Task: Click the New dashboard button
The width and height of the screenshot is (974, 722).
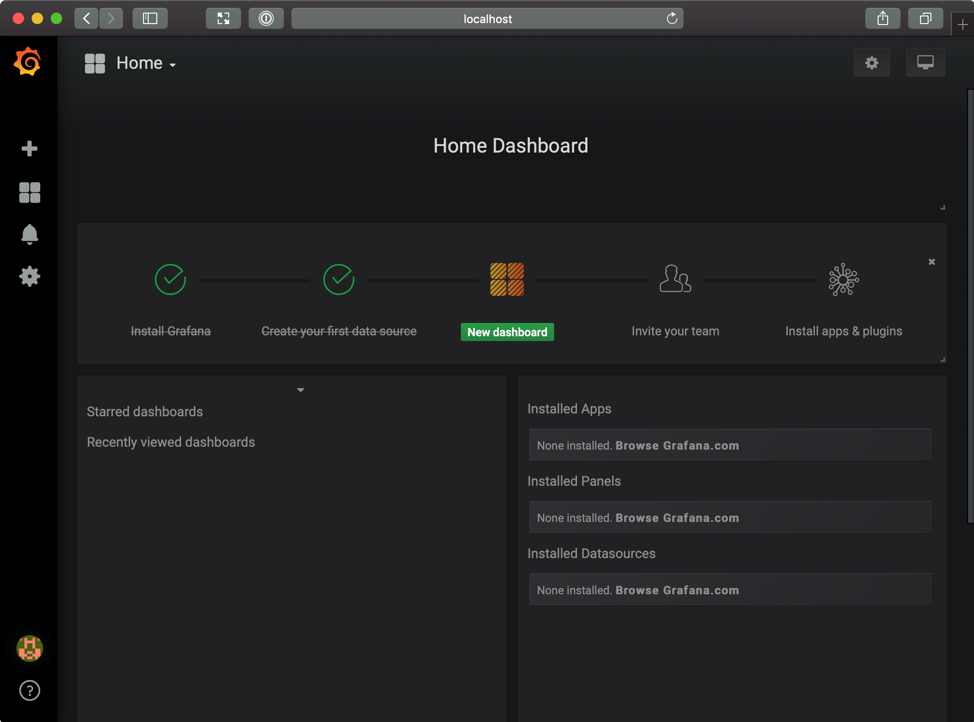Action: click(x=507, y=332)
